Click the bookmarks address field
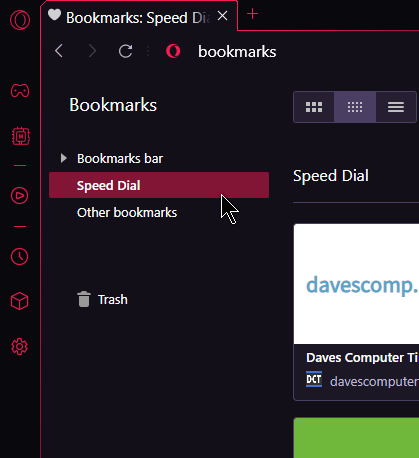Image resolution: width=419 pixels, height=458 pixels. point(237,52)
